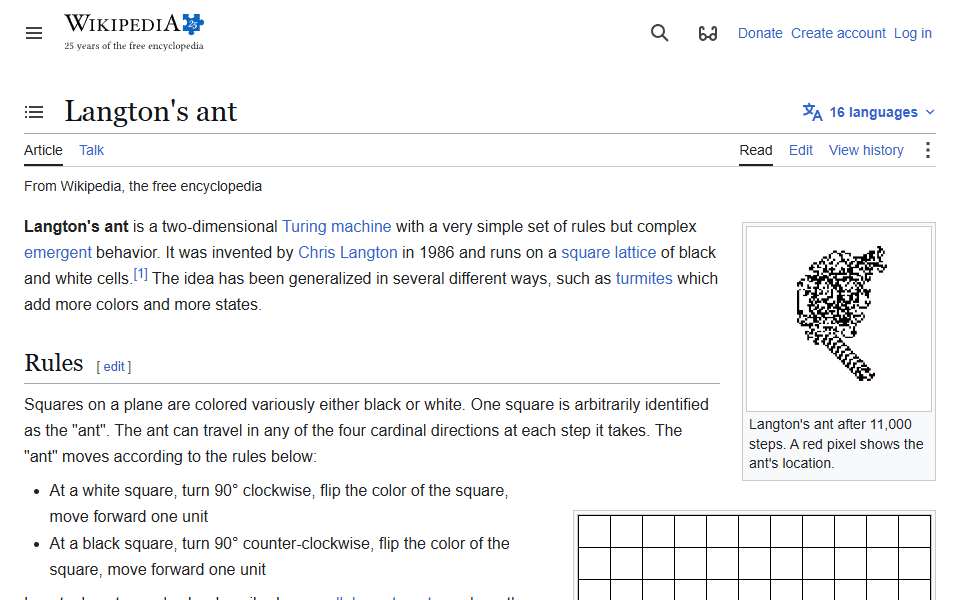This screenshot has height=600, width=960.
Task: Click Create account link
Action: pyautogui.click(x=838, y=34)
